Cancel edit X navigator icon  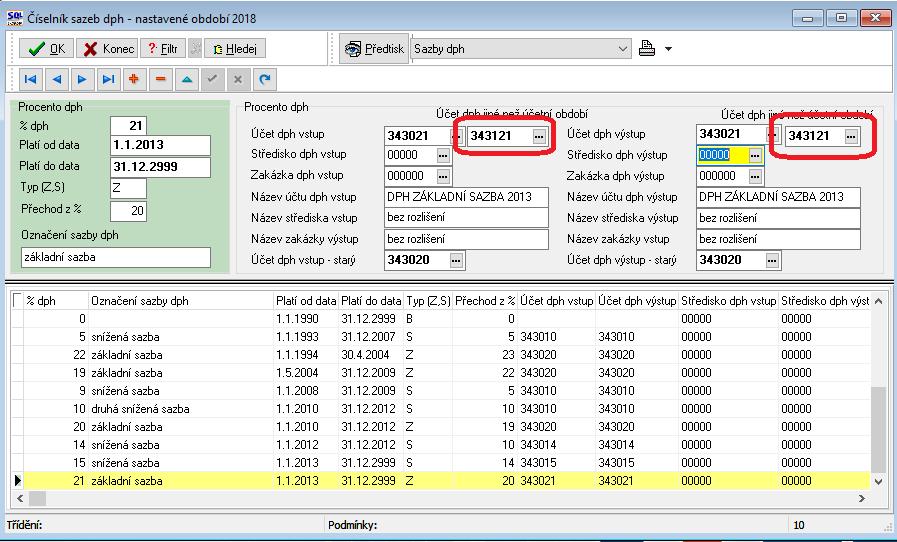(x=238, y=79)
